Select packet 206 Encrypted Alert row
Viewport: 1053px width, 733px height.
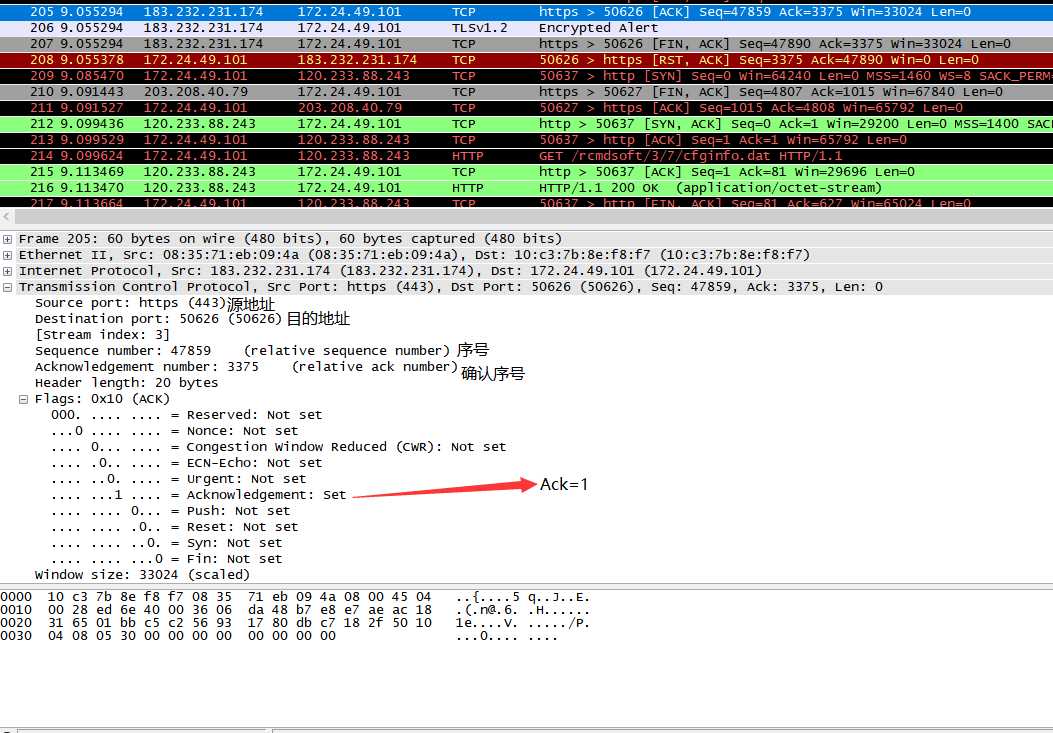point(526,28)
